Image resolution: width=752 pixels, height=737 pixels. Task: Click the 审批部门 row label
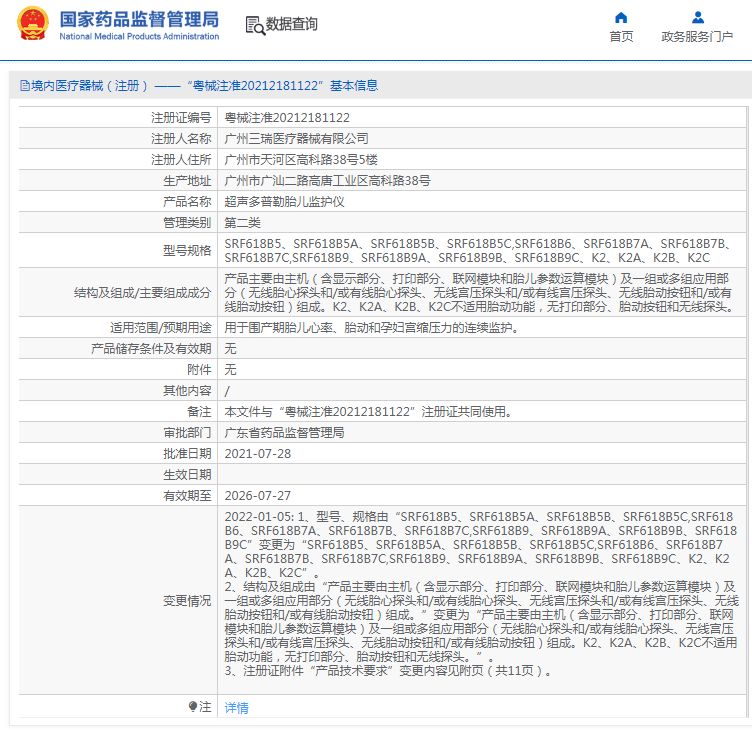click(x=187, y=433)
